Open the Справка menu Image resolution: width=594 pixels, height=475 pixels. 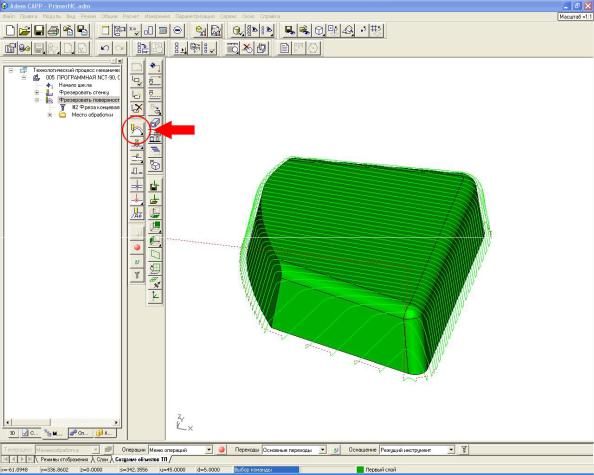click(270, 16)
